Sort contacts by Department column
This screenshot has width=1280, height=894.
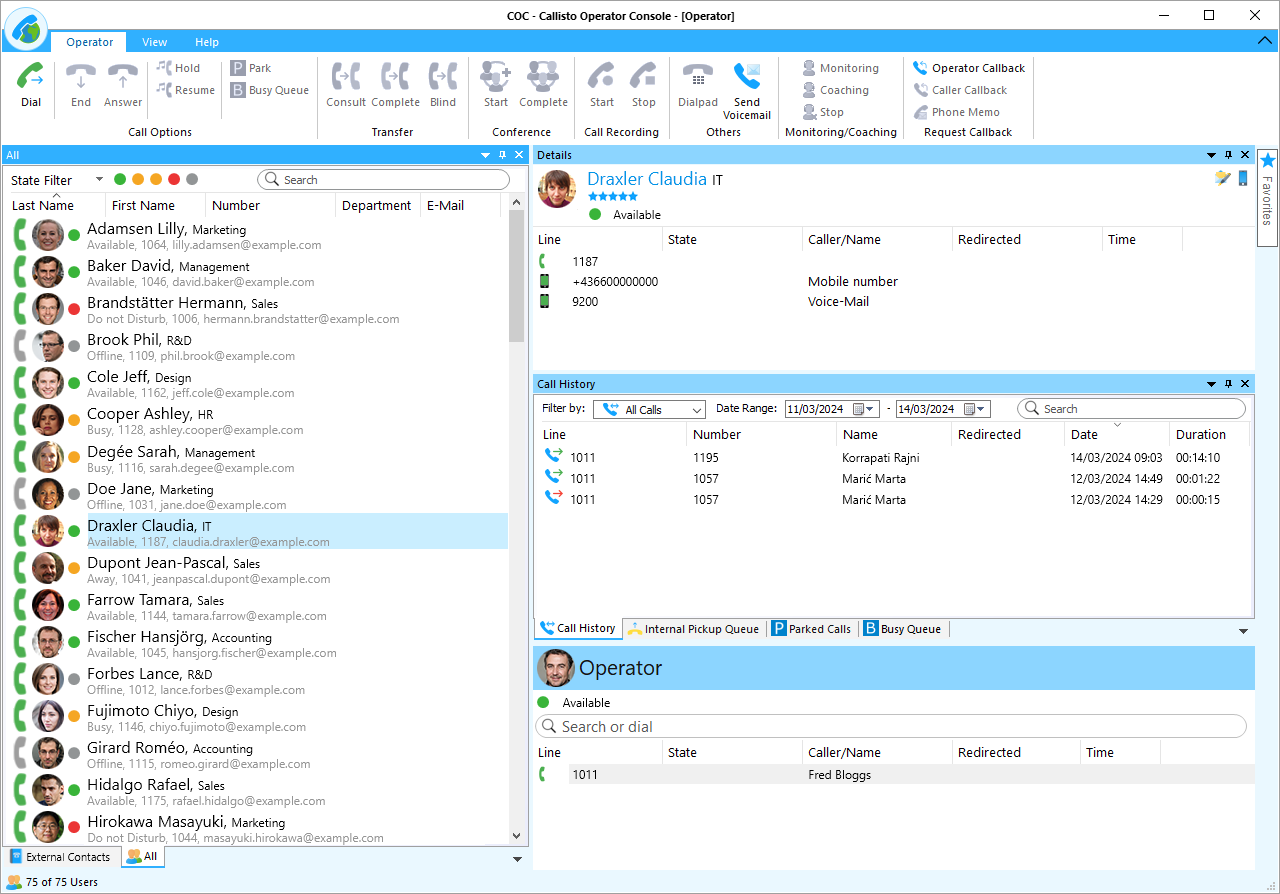coord(376,205)
